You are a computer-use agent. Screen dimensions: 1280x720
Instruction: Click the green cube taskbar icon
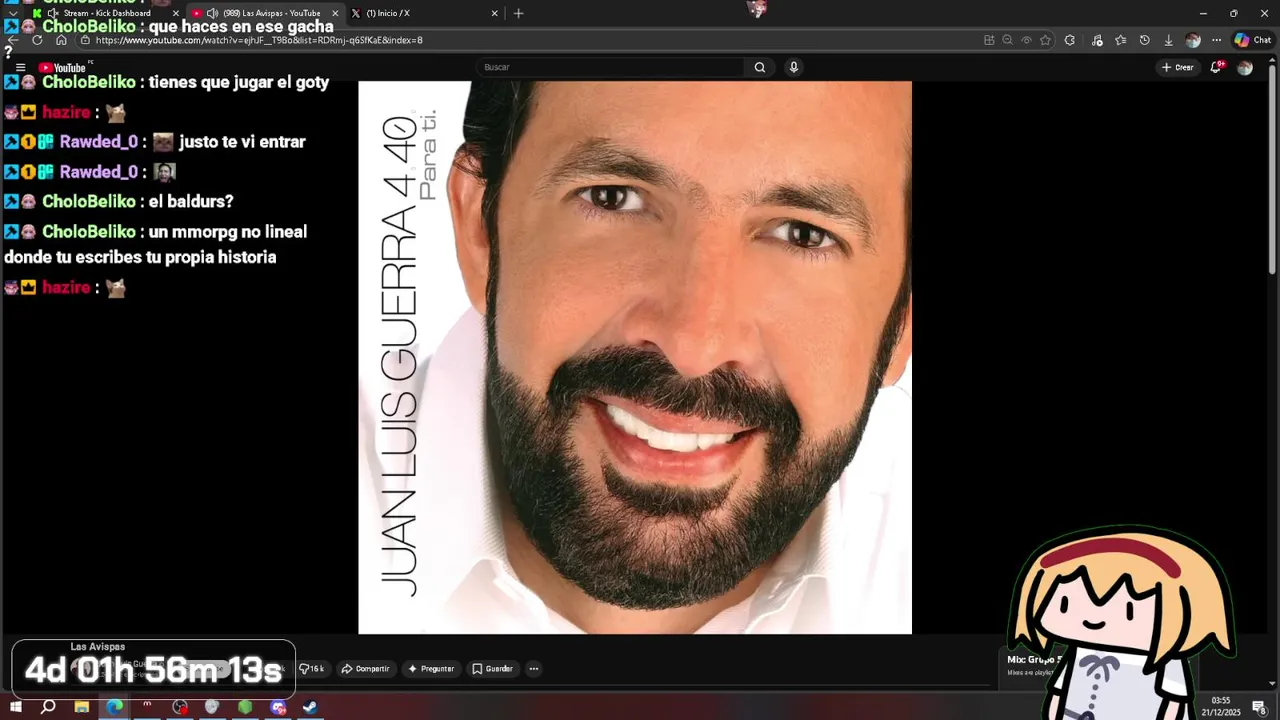click(x=245, y=707)
